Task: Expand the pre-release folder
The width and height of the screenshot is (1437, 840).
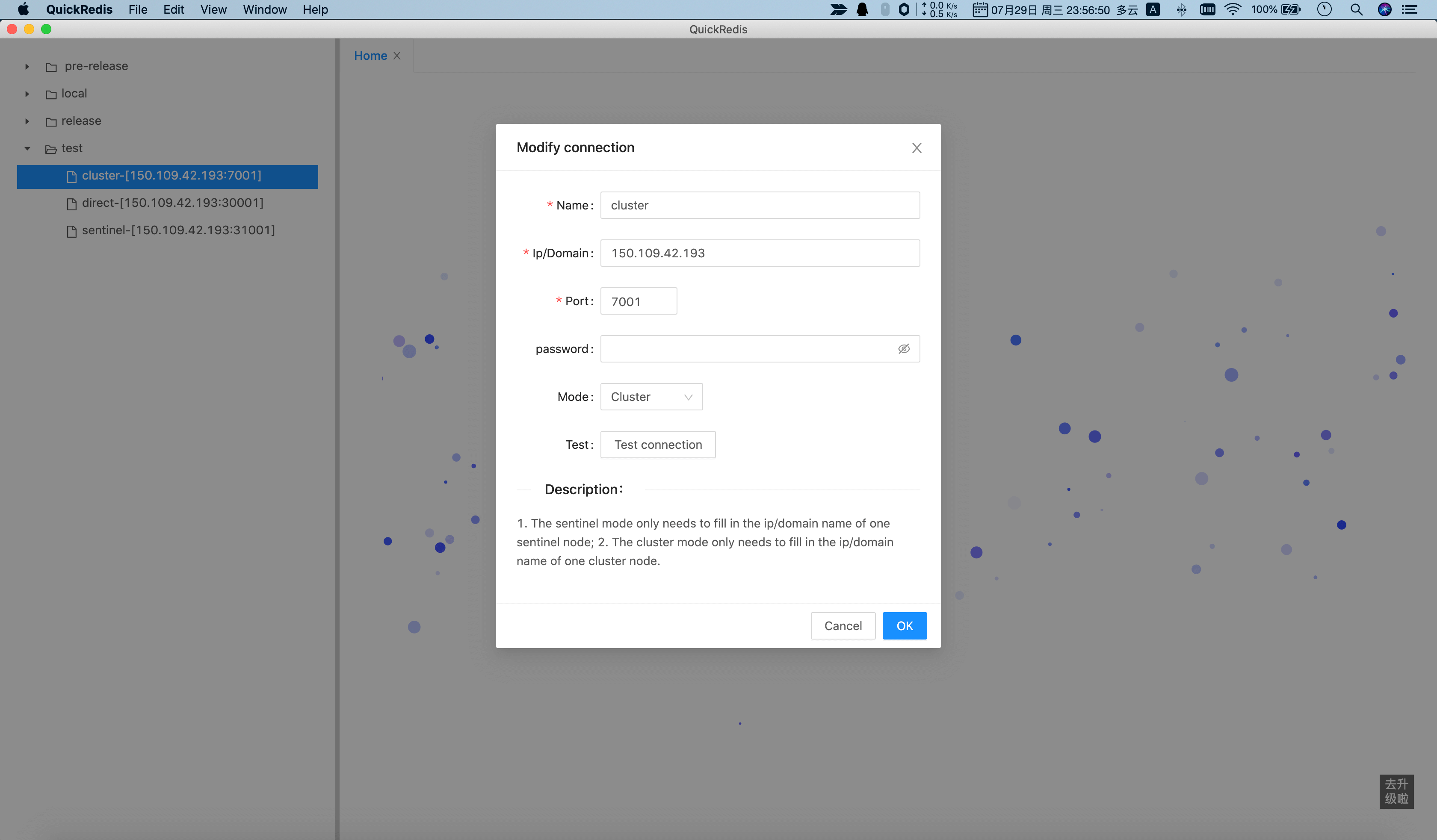Action: (x=27, y=67)
